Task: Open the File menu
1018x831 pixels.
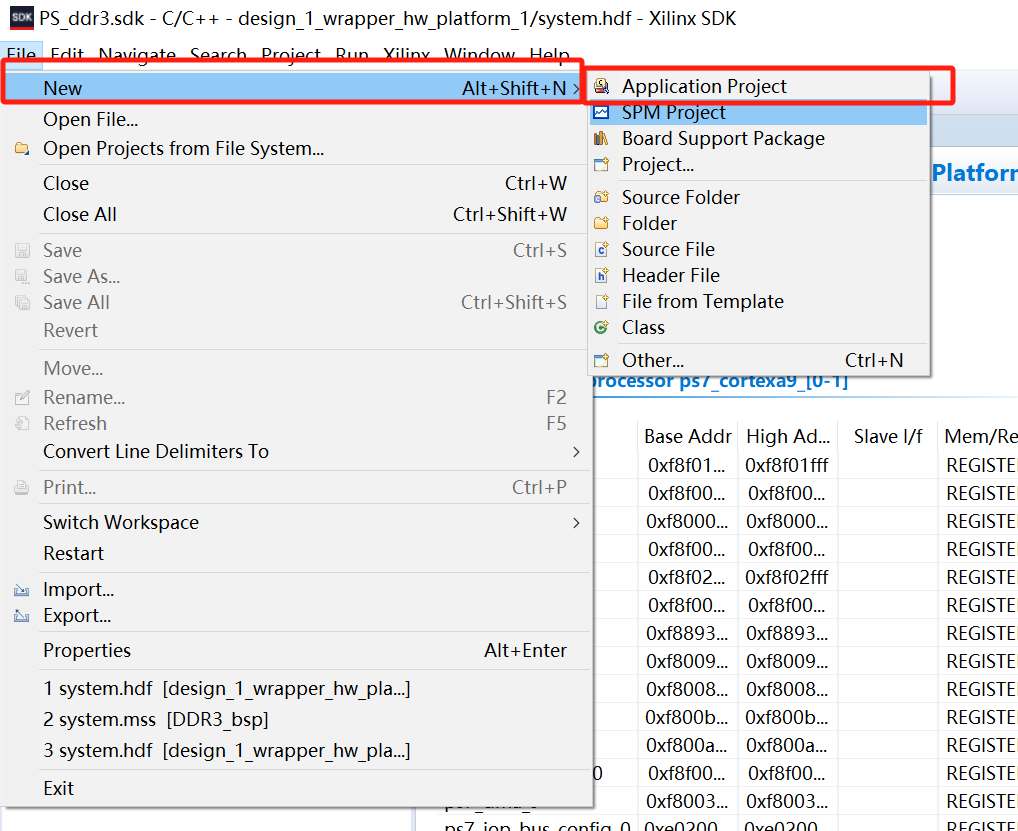Action: [x=21, y=55]
